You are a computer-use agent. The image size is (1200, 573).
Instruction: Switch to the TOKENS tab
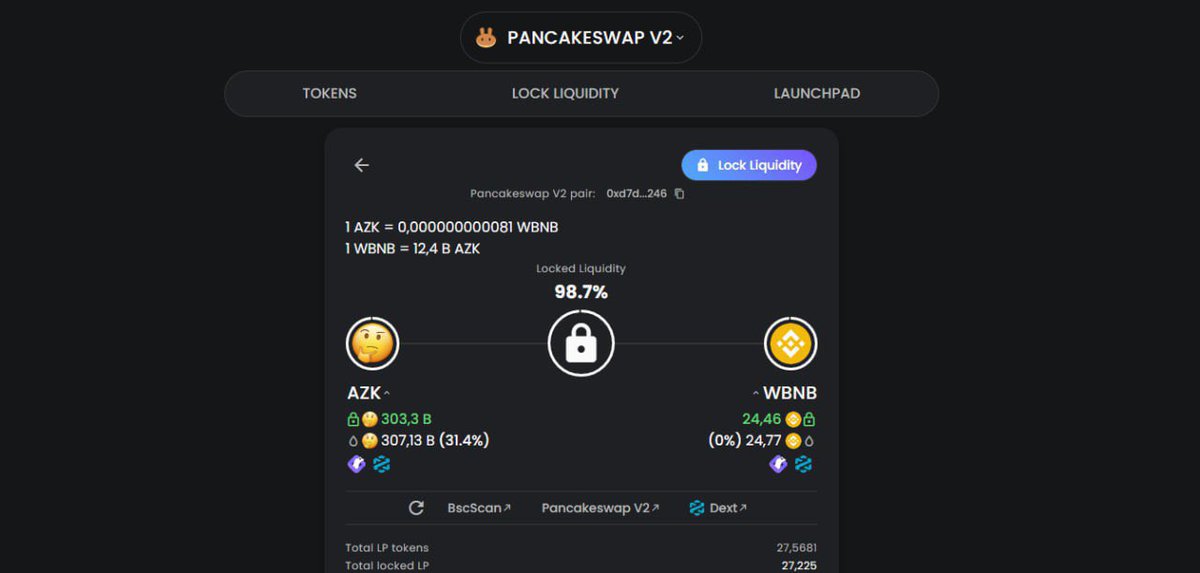pyautogui.click(x=330, y=93)
